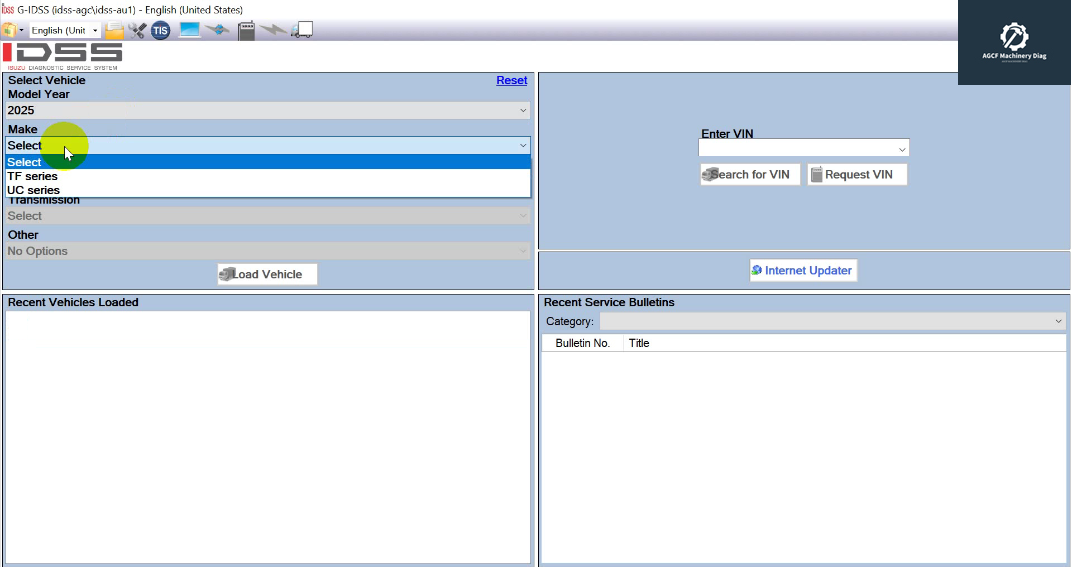The height and width of the screenshot is (567, 1071).
Task: Click the handheld scan device icon
Action: pos(247,30)
